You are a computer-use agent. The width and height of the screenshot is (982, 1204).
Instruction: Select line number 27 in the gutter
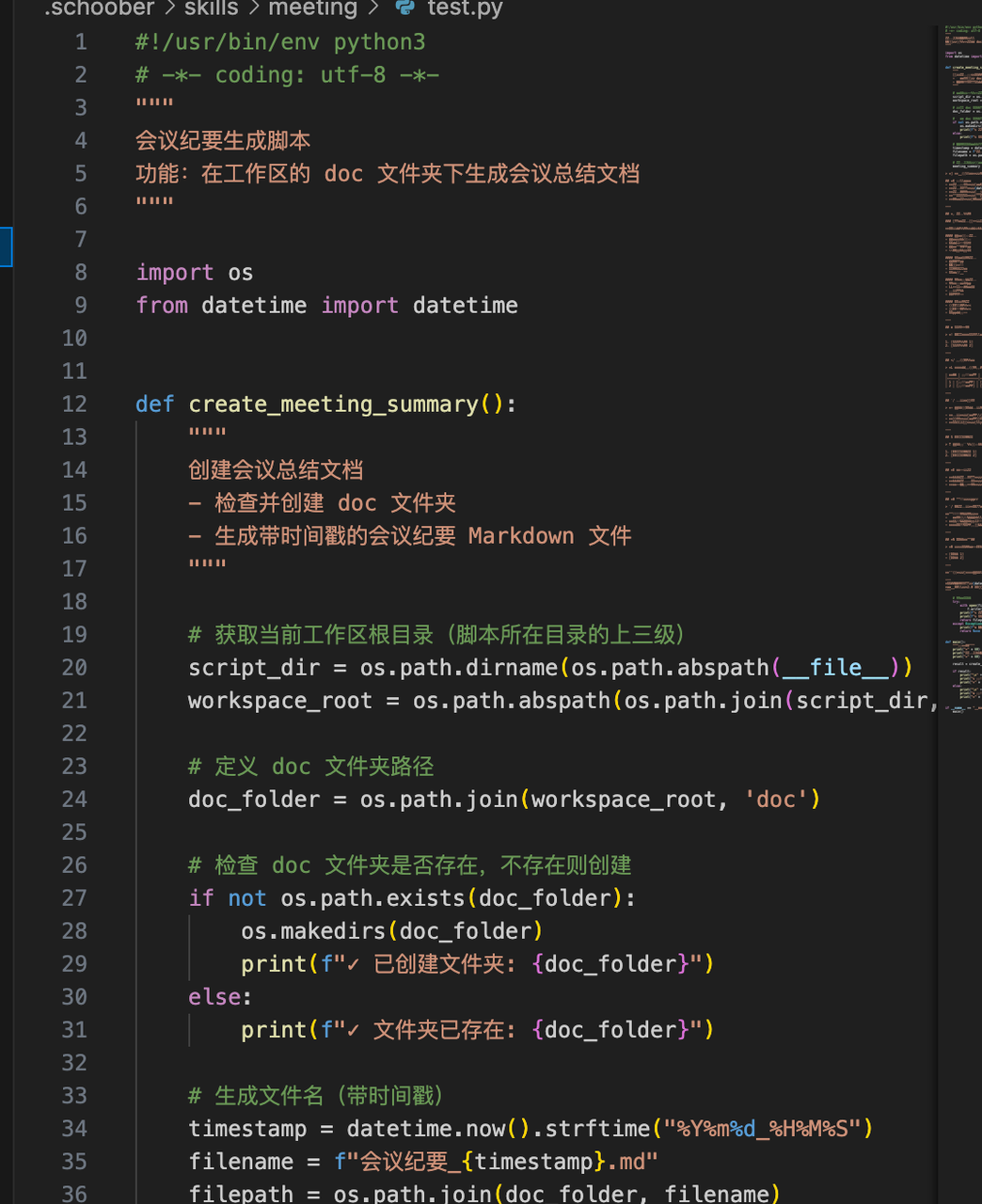pos(74,898)
